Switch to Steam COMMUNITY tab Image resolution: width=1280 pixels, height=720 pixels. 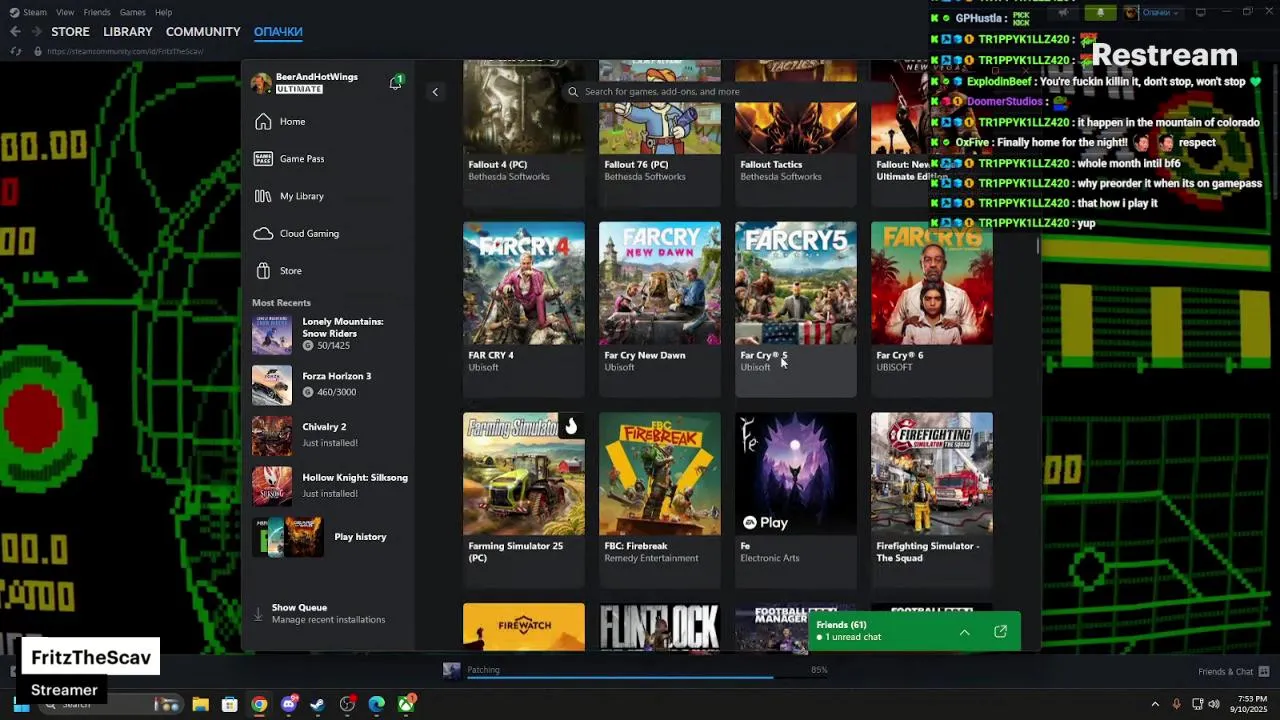(x=203, y=32)
